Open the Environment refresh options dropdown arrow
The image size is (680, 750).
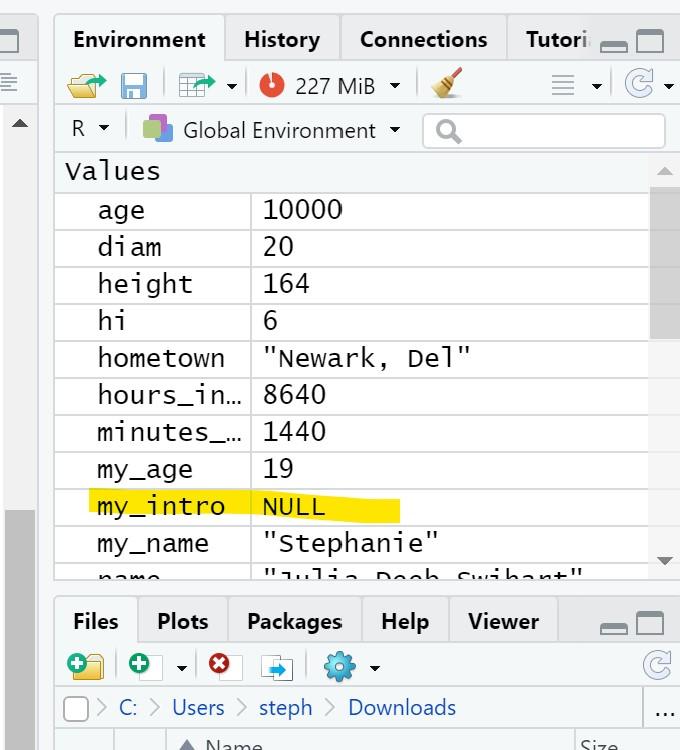(x=669, y=87)
